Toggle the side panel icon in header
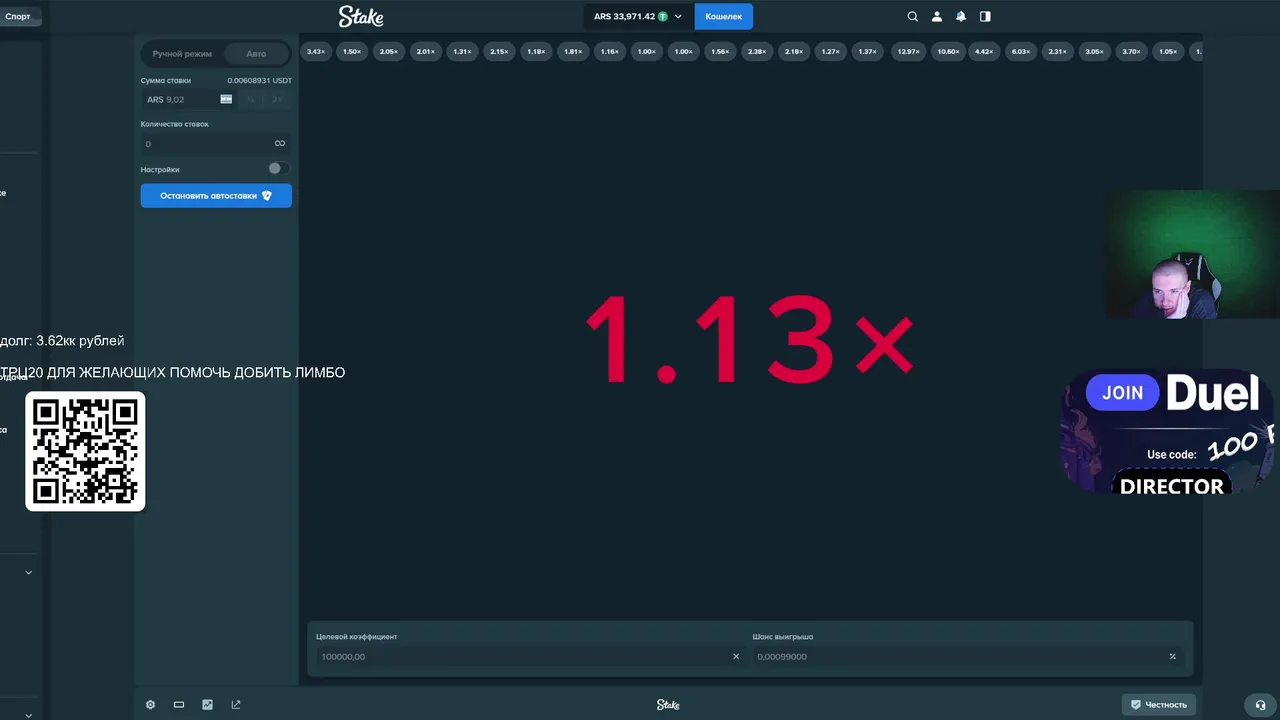1280x720 pixels. 985,16
